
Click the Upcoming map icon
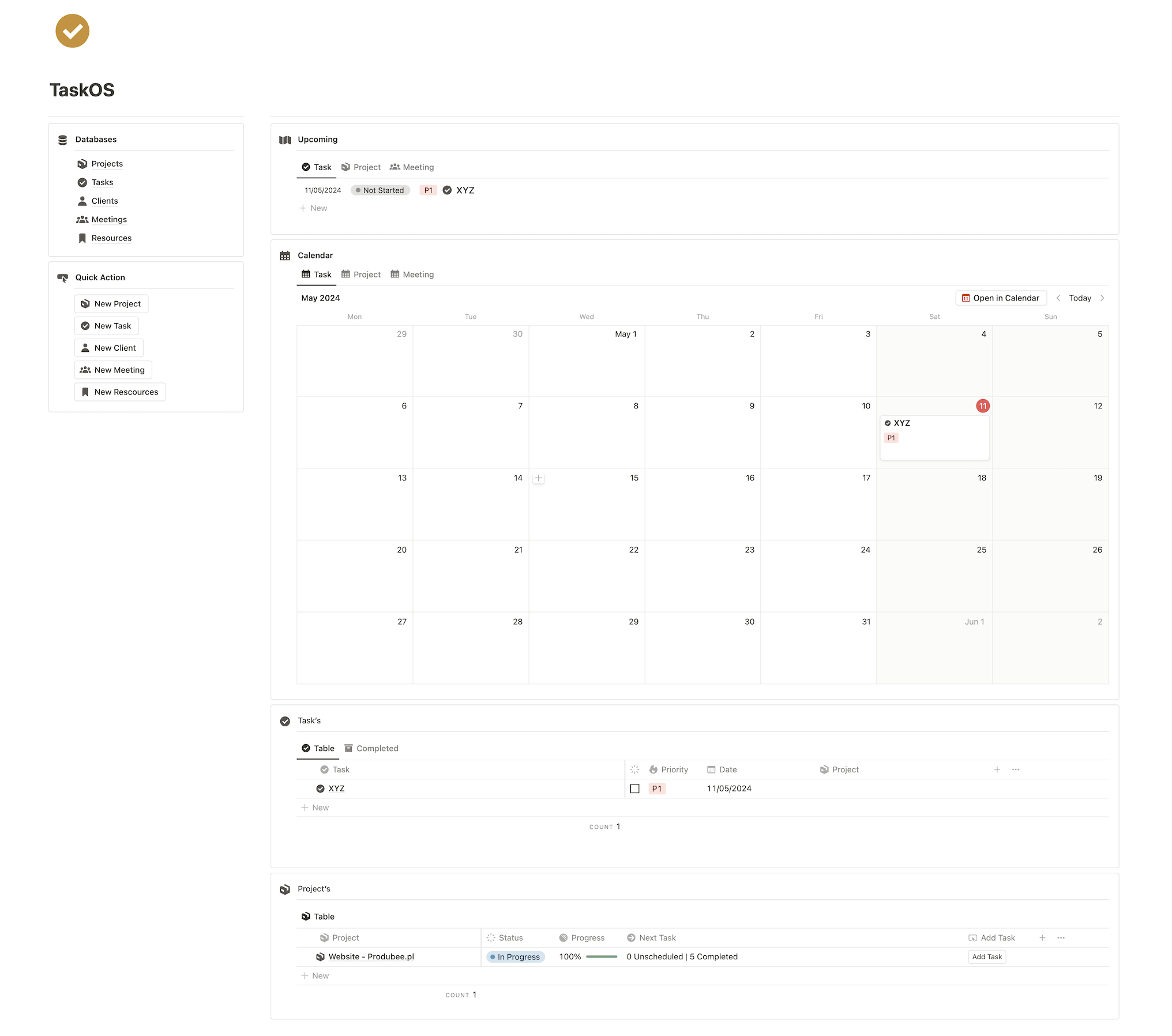click(285, 140)
